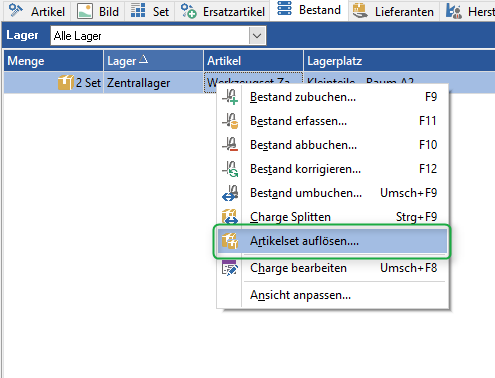The image size is (495, 378).
Task: Open the Set tab
Action: coord(150,12)
